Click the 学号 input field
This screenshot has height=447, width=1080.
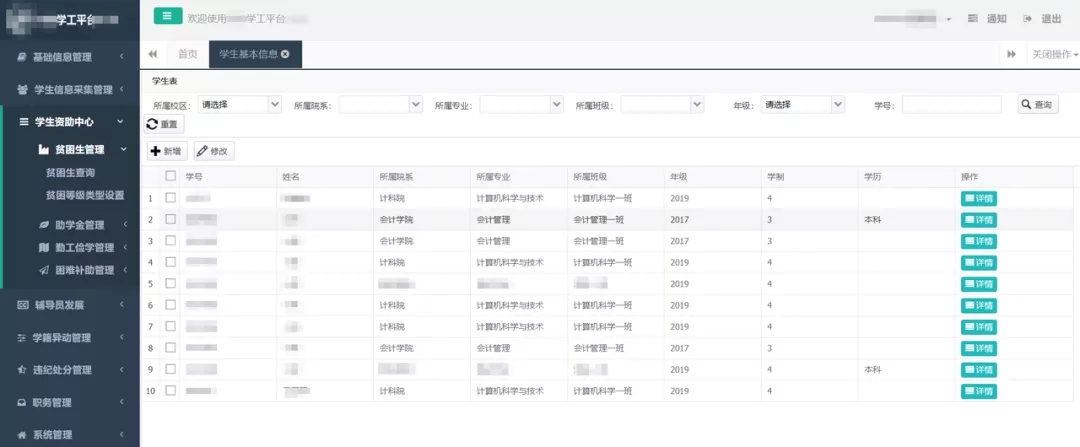951,105
